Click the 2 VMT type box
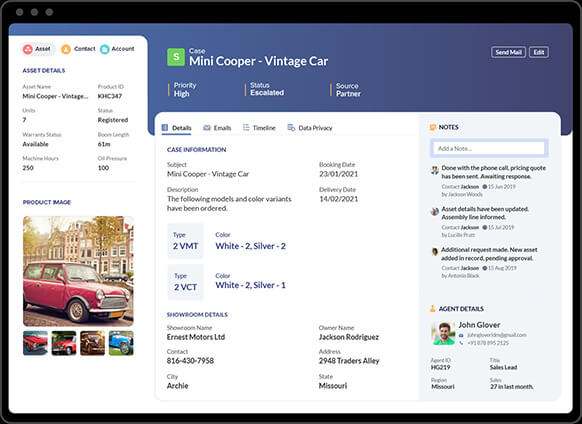This screenshot has width=582, height=424. click(x=186, y=241)
